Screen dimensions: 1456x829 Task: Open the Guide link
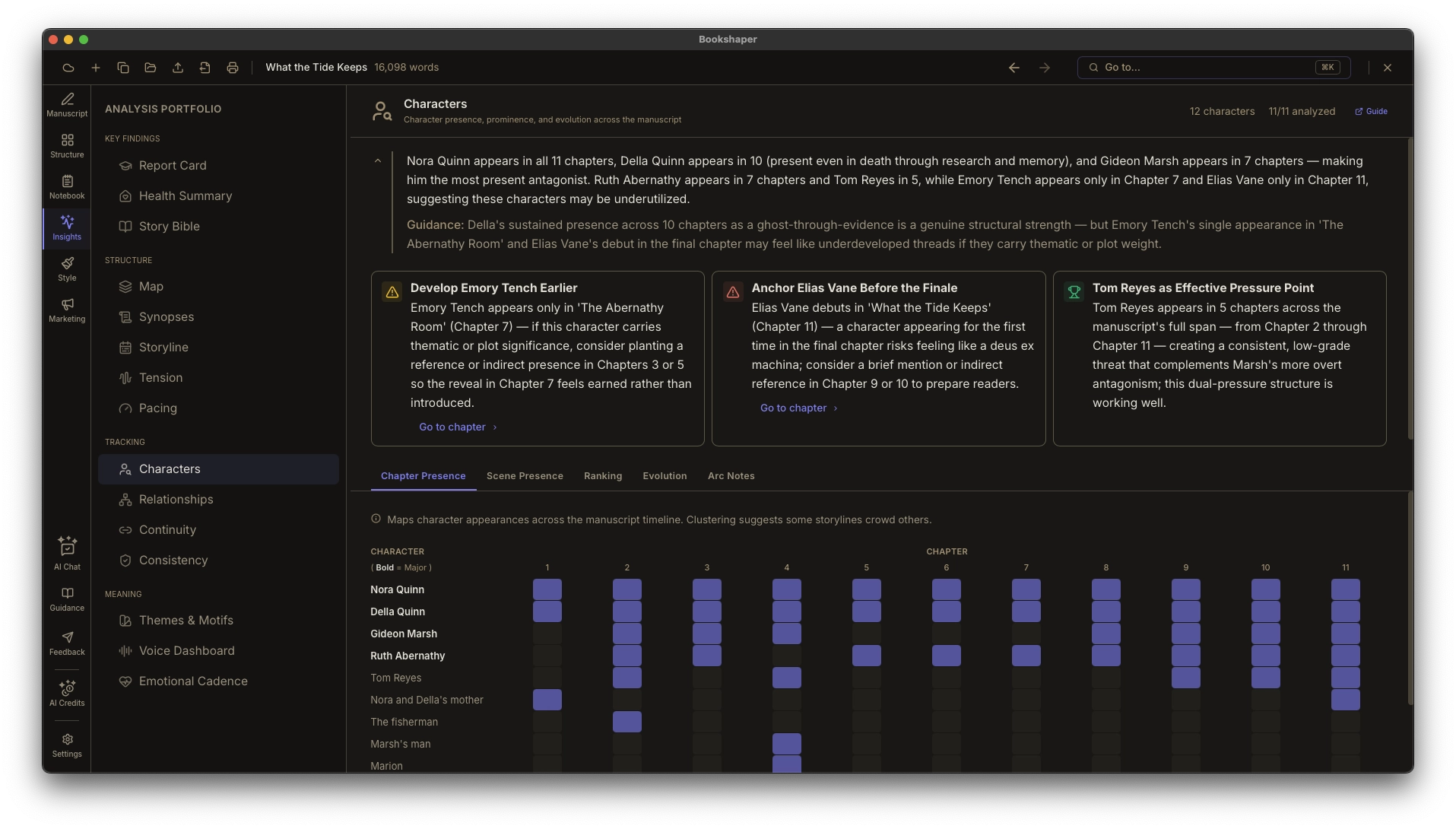(1371, 112)
